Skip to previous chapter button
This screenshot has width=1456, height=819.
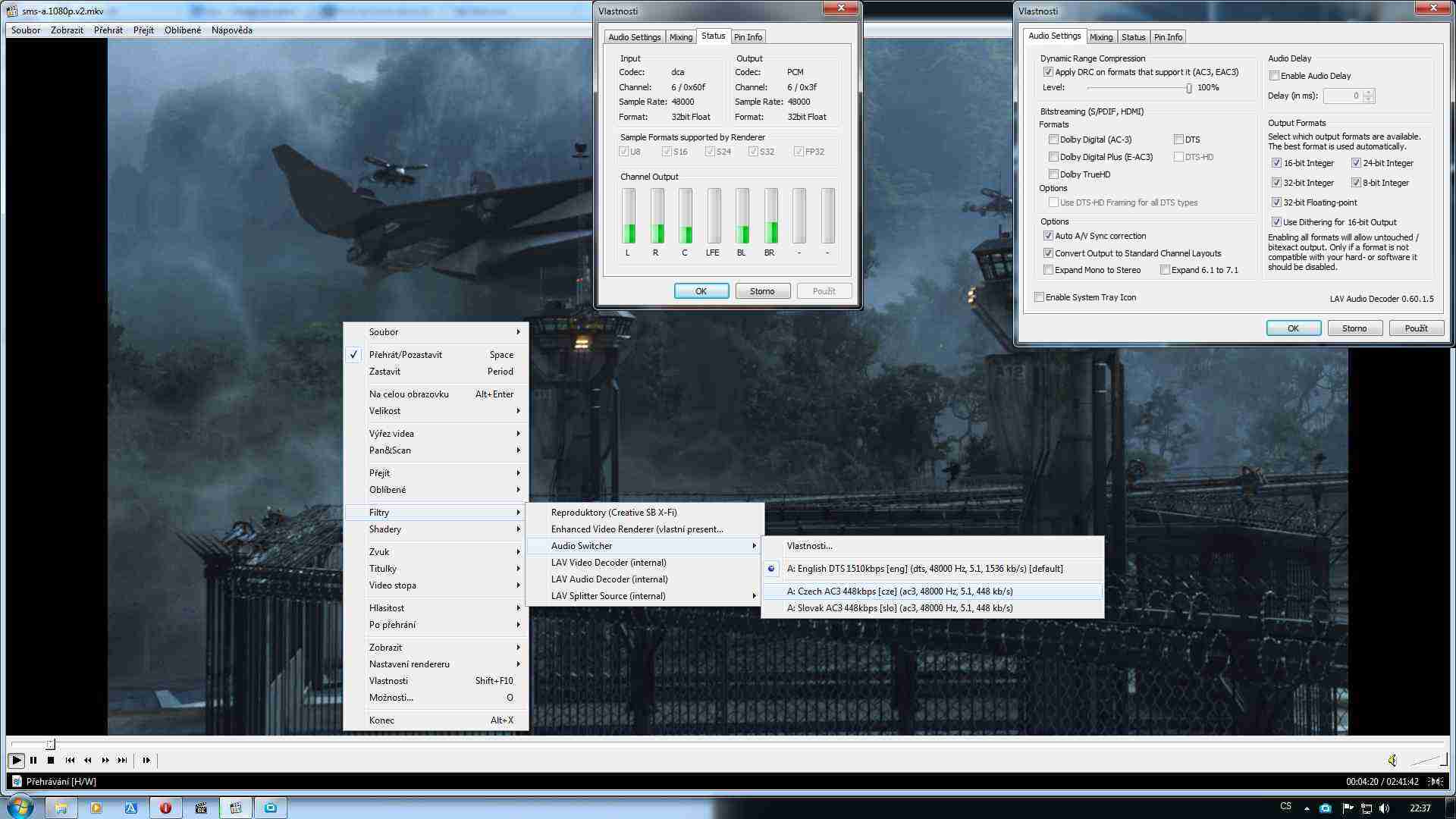pos(70,760)
